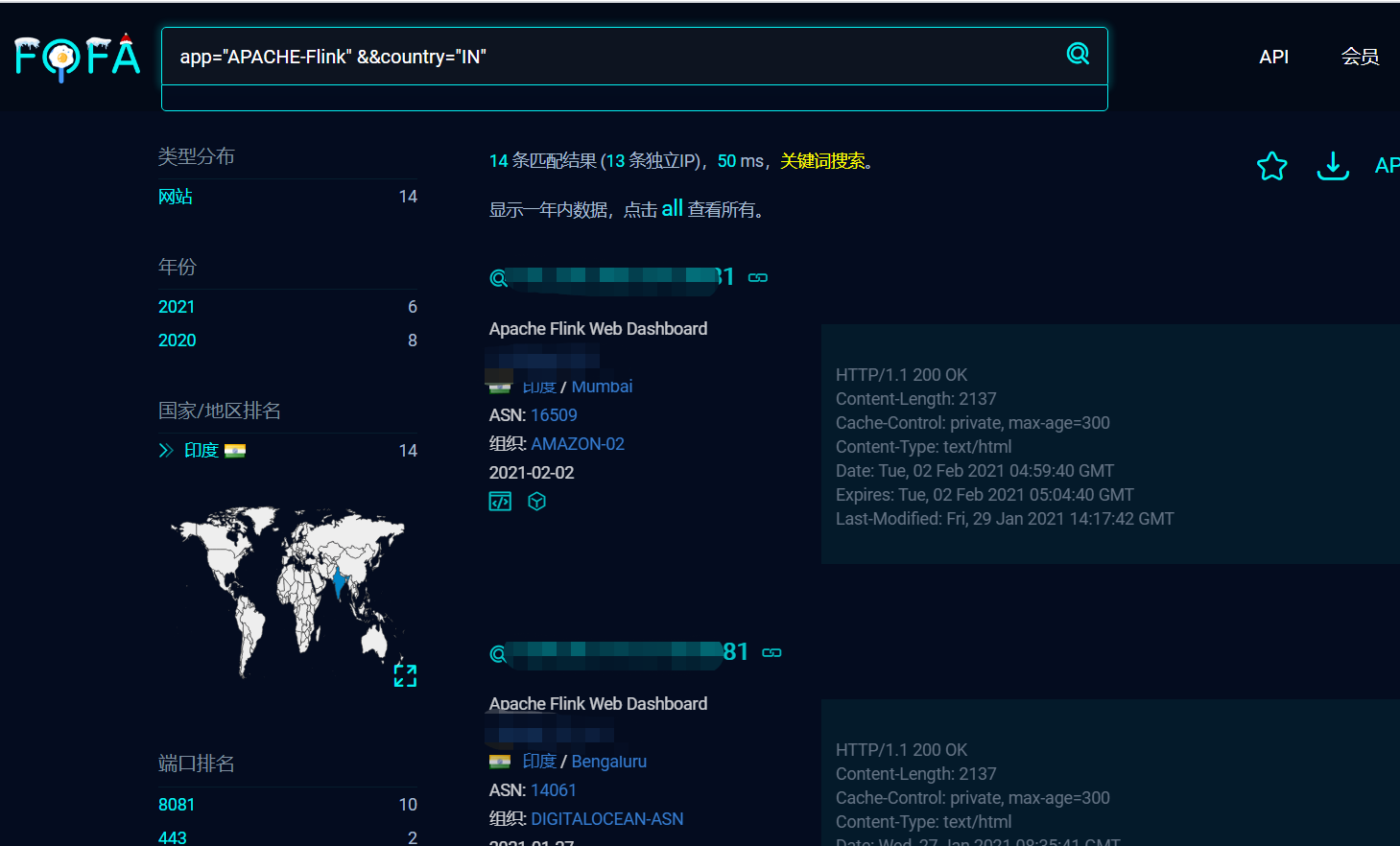1400x846 pixels.
Task: Open ASN 14061 link
Action: coord(554,790)
